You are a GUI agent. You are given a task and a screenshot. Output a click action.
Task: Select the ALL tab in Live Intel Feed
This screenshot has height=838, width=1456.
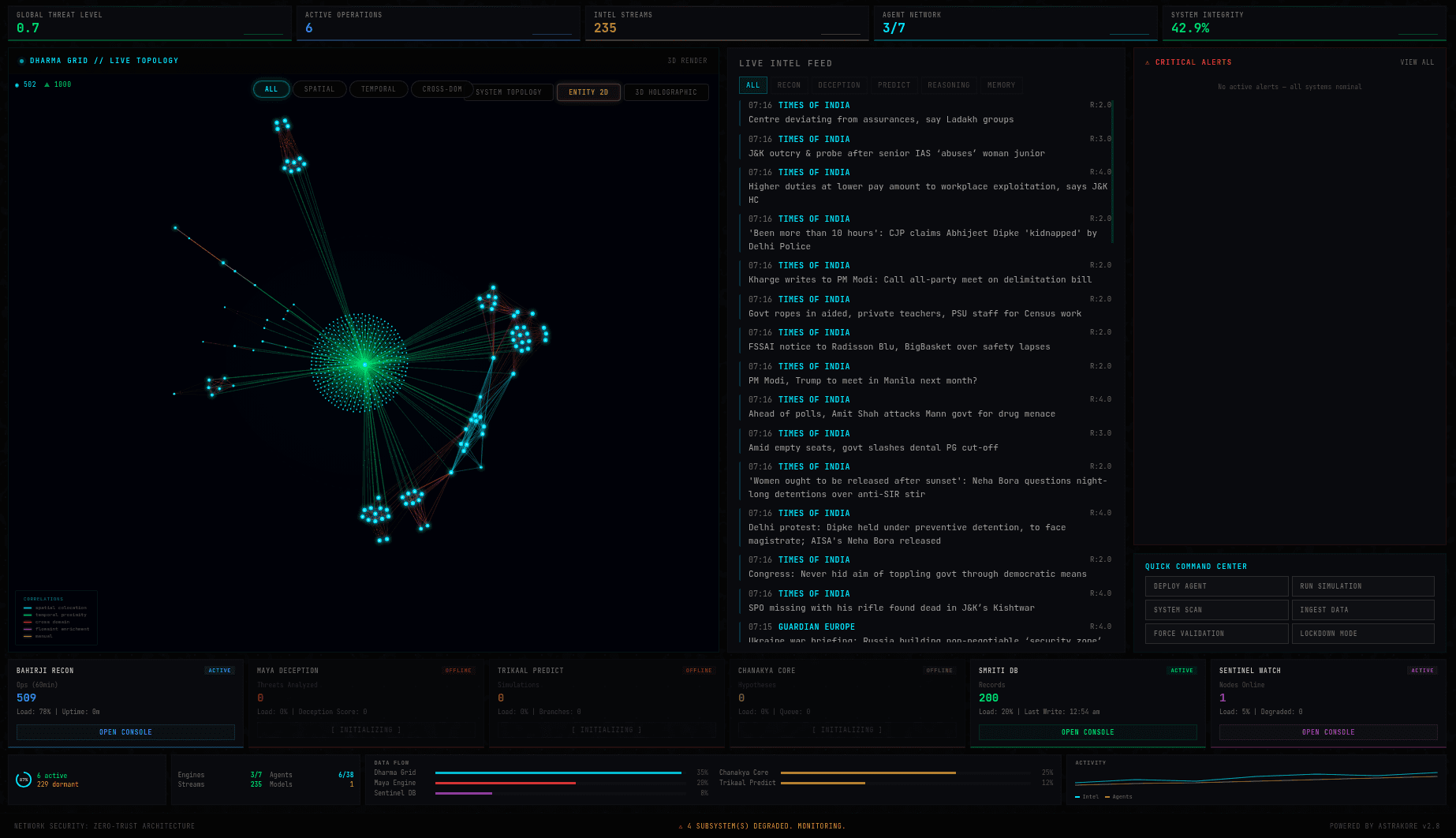(753, 85)
